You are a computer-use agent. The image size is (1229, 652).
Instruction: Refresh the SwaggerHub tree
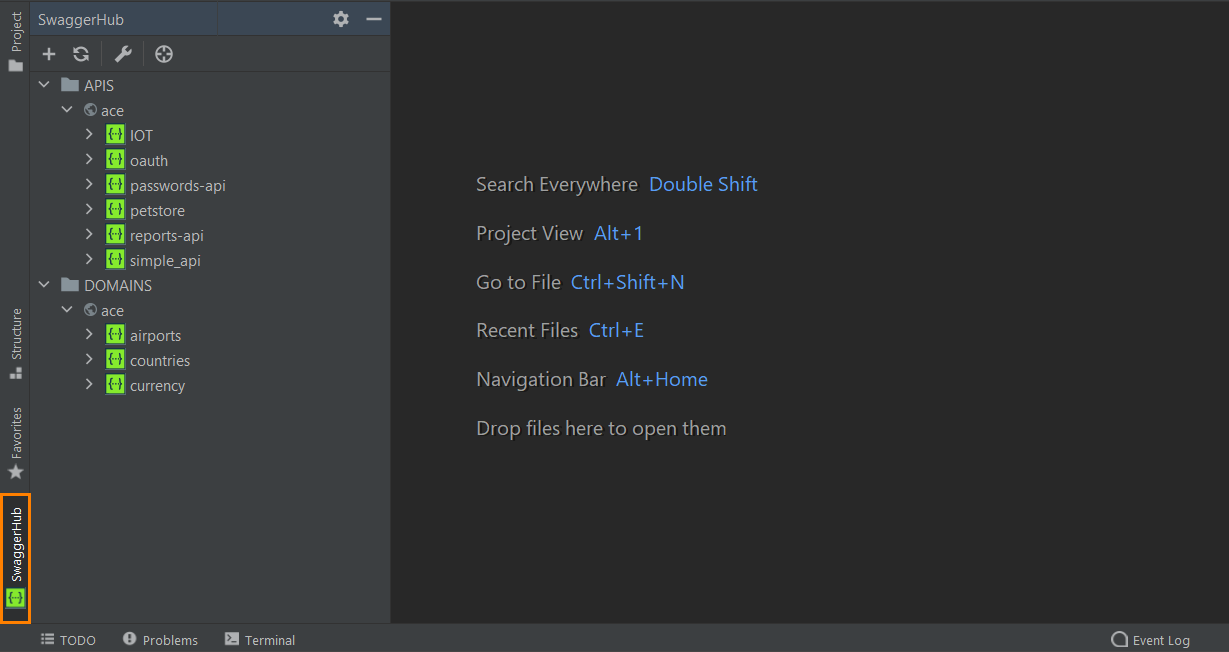pos(81,54)
